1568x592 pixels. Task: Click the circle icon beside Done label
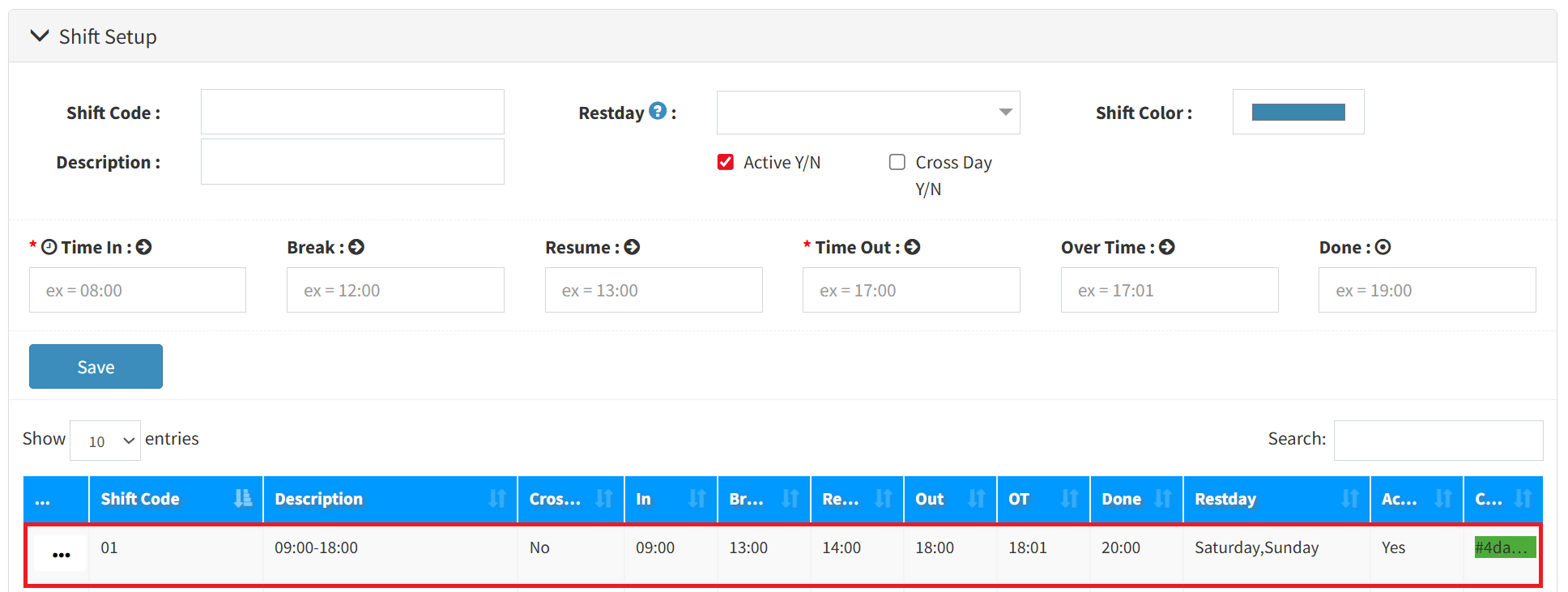1383,247
